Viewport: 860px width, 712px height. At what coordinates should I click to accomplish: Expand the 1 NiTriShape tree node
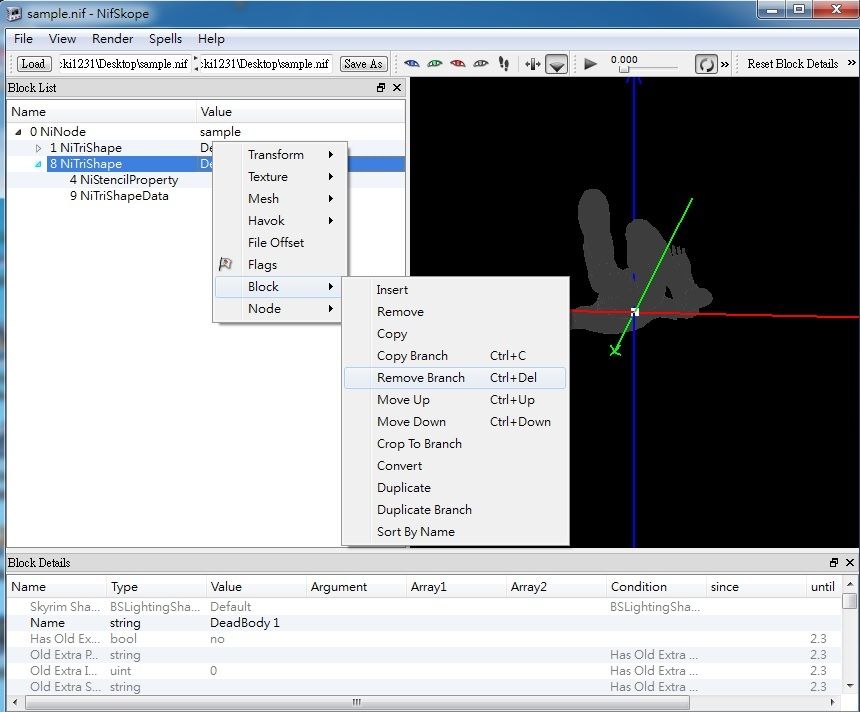click(x=39, y=148)
